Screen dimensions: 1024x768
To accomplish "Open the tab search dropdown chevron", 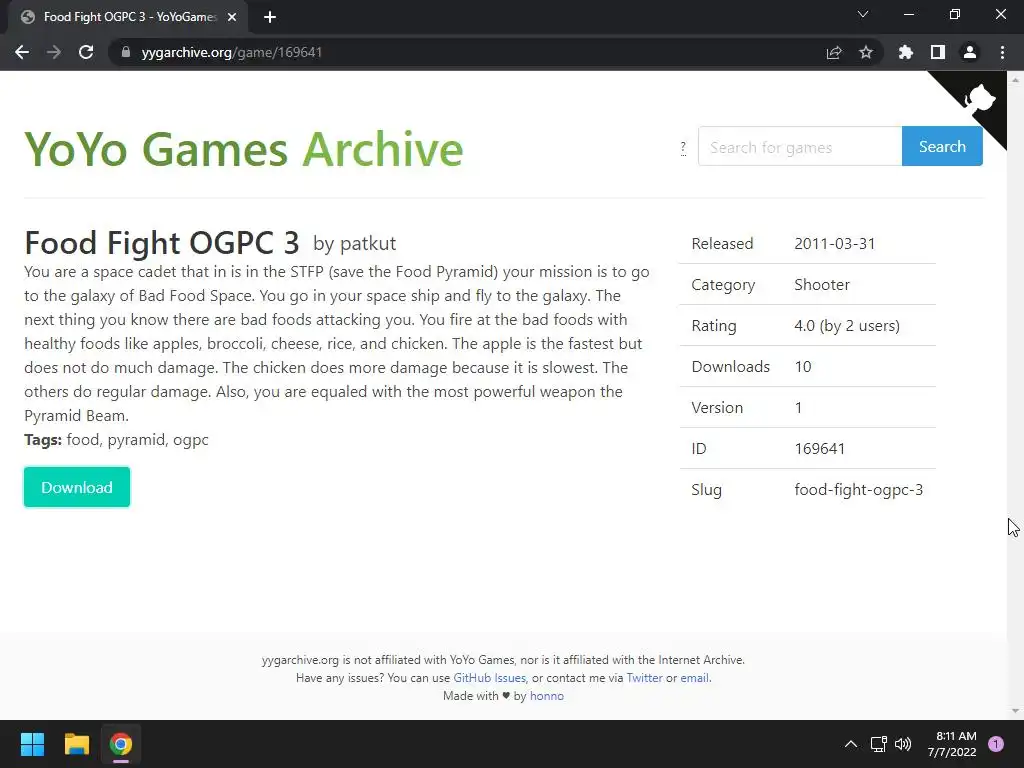I will click(x=863, y=14).
